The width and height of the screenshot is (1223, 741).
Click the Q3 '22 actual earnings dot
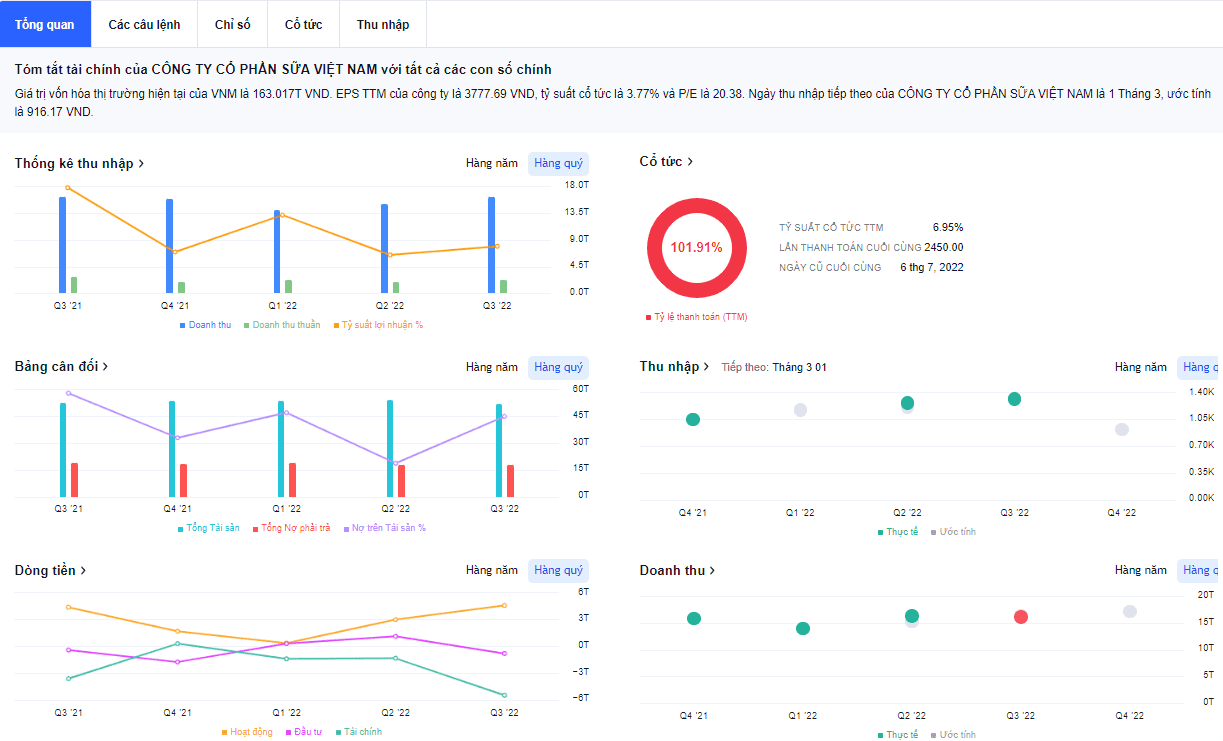tap(1014, 399)
